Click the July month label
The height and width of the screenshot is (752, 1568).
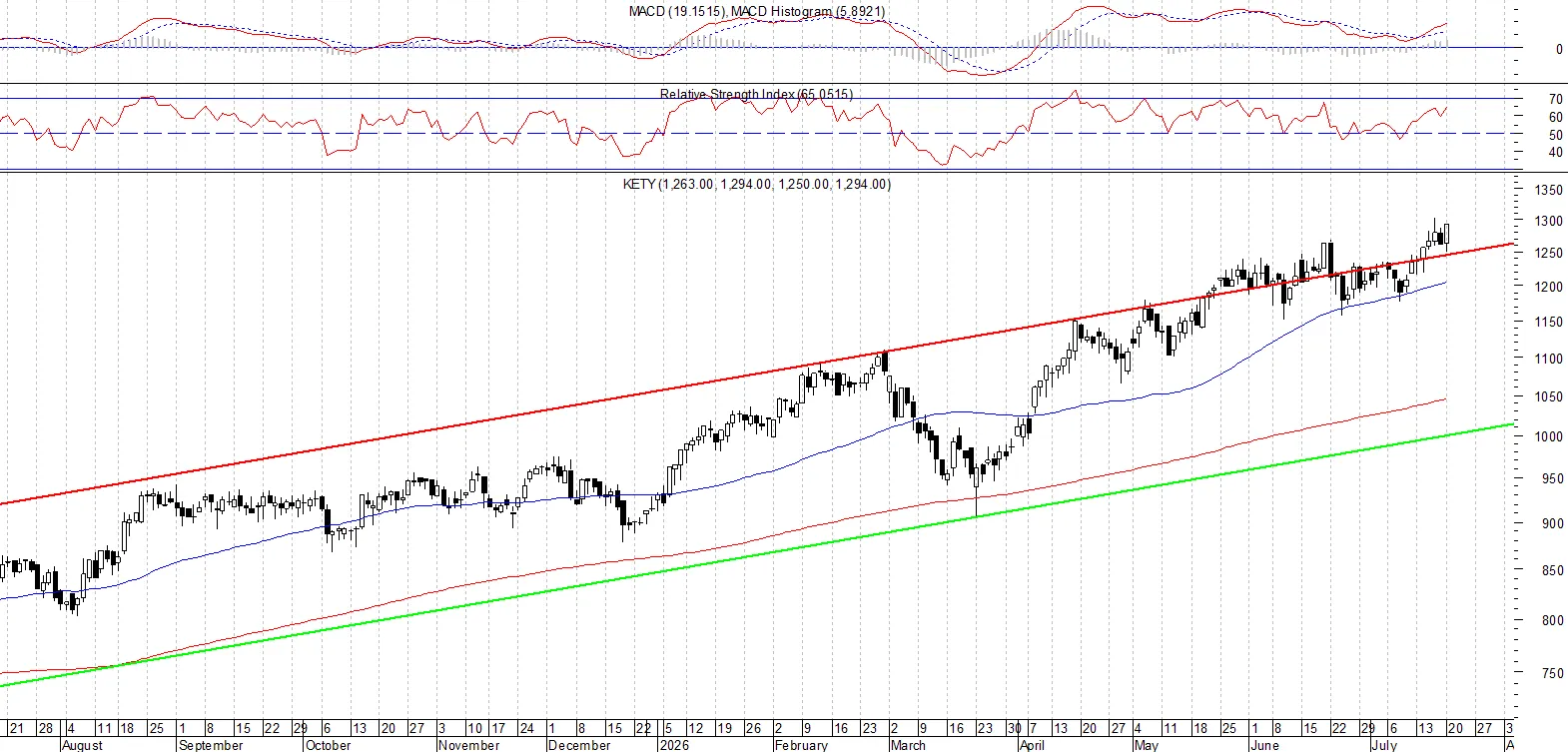(x=1384, y=745)
